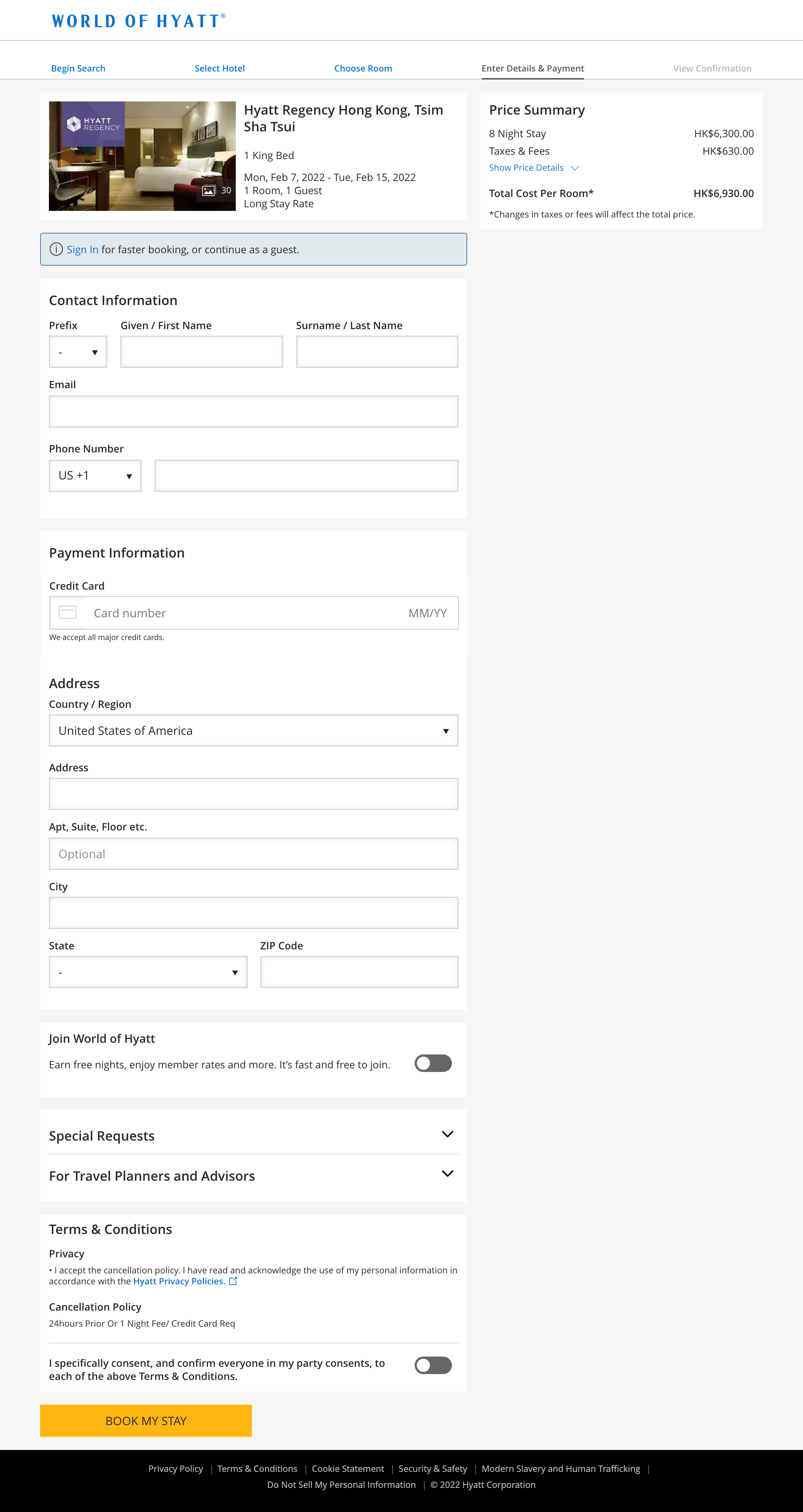Screen dimensions: 803x1512
Task: Enable the Join World of Hyatt toggle
Action: click(x=433, y=1063)
